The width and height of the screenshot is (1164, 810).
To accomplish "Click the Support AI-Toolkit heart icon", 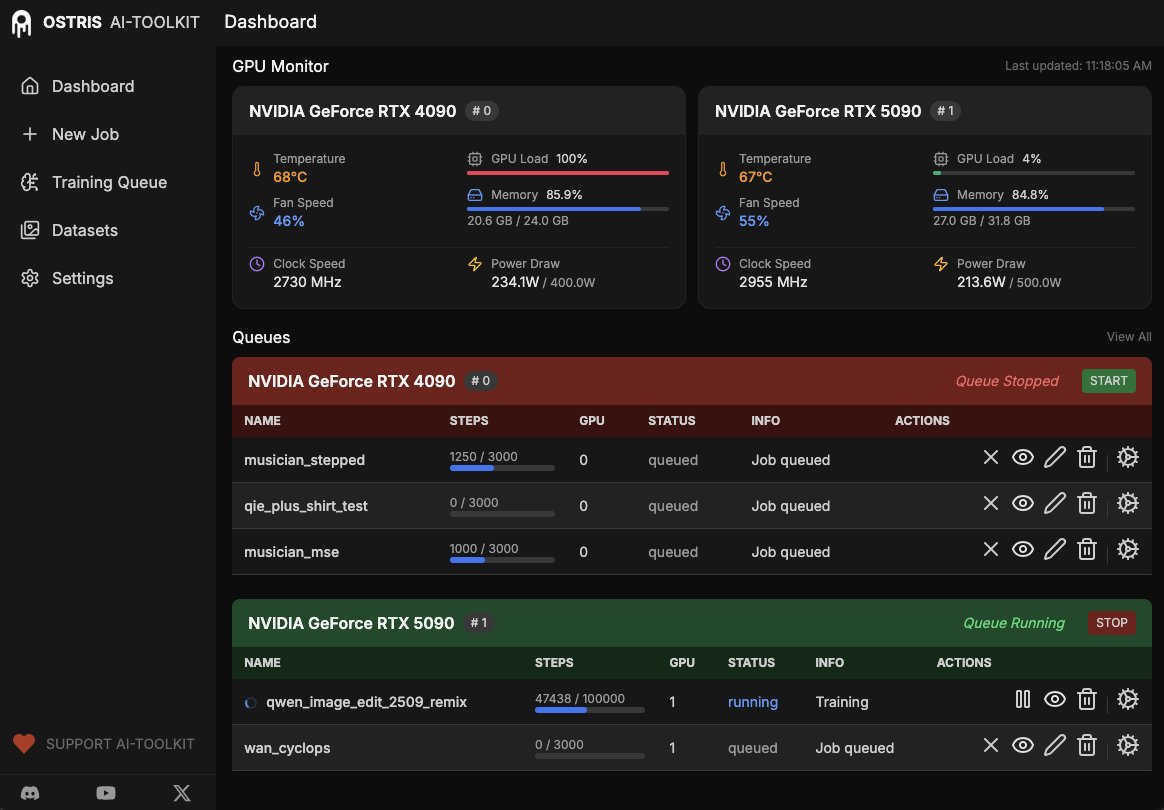I will [24, 743].
